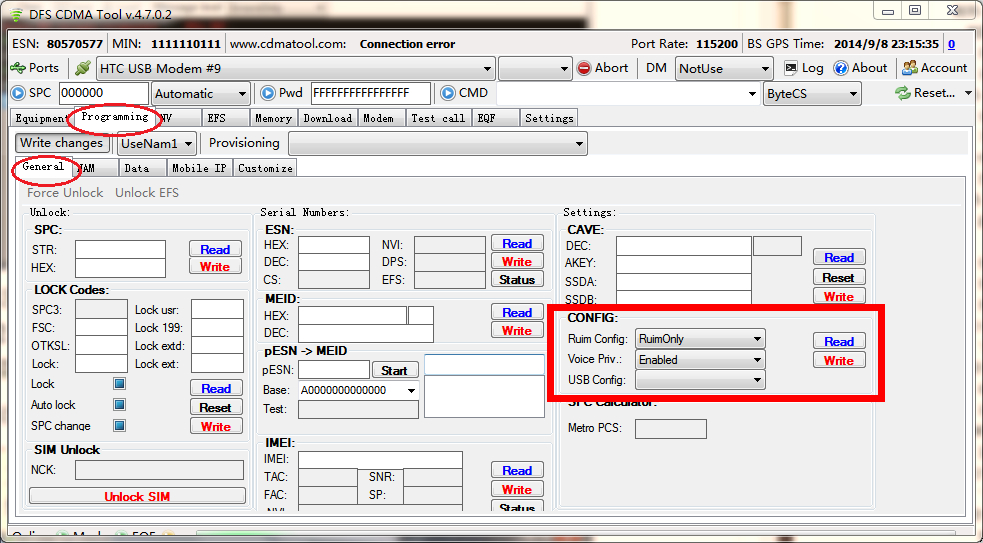983x543 pixels.
Task: Click the red Abort icon
Action: click(x=584, y=68)
